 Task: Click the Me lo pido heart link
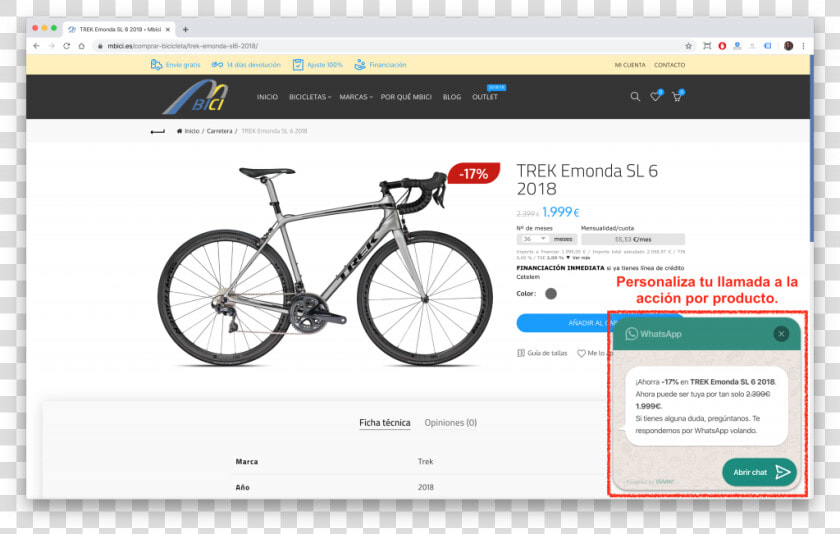(595, 353)
